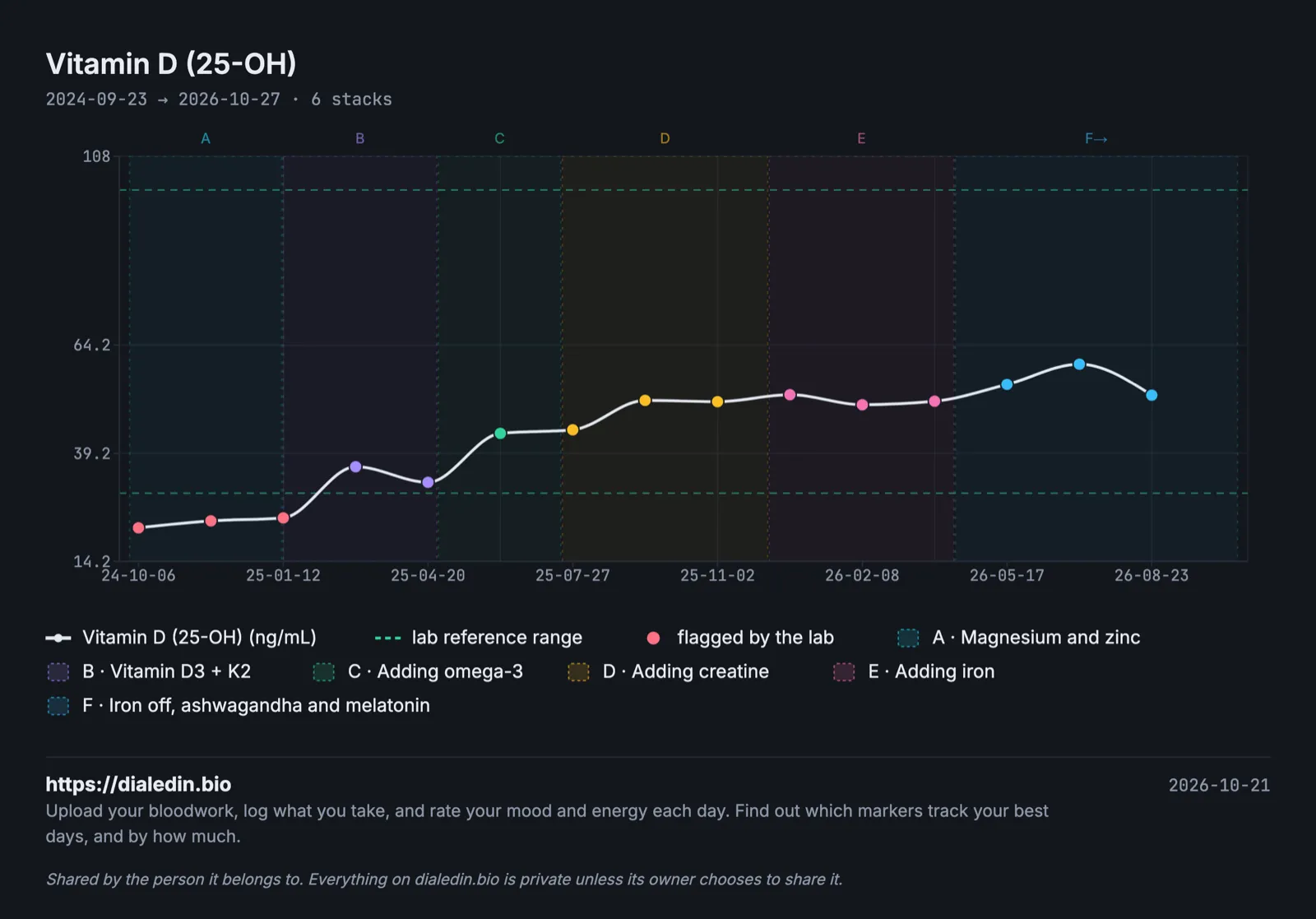Screen dimensions: 1316x919
Task: Click the B Vitamin D3 + K2 swatch
Action: (x=58, y=671)
